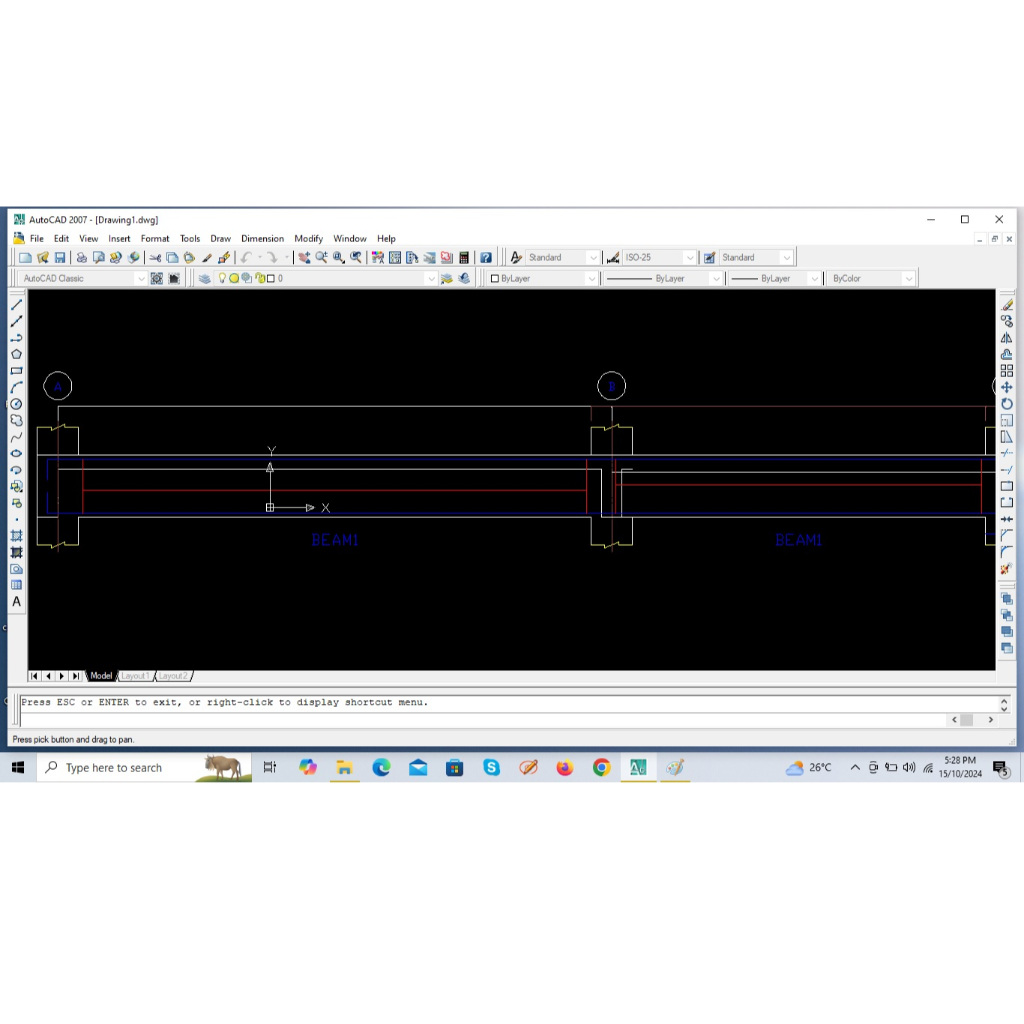Open the Dimension menu

[x=262, y=239]
